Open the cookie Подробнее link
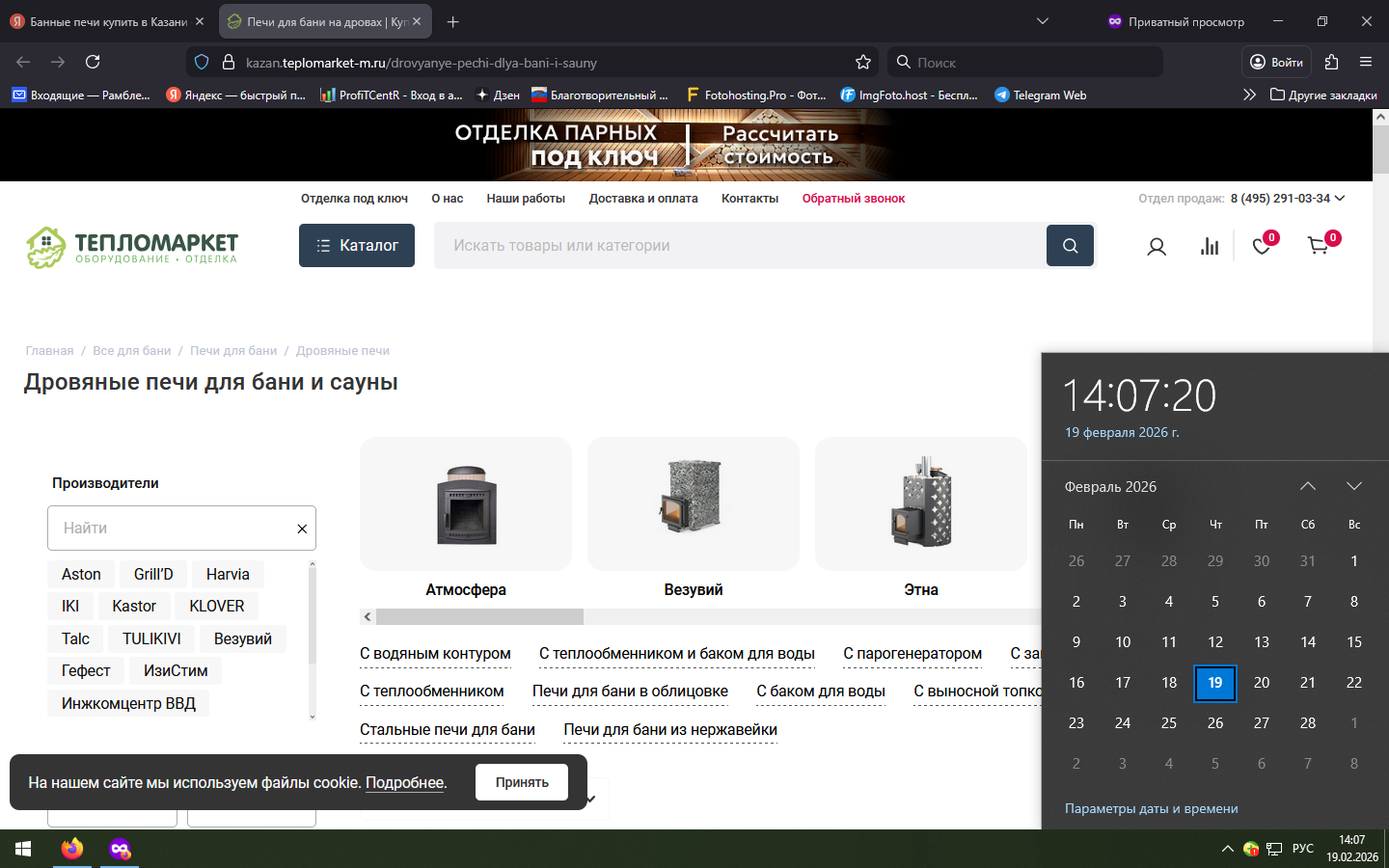Image resolution: width=1389 pixels, height=868 pixels. click(x=404, y=783)
